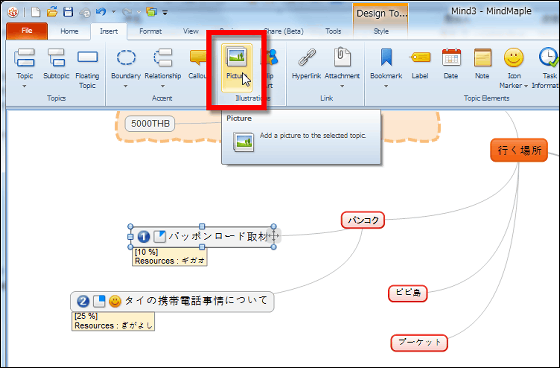Insert a Date with the calendar icon
The height and width of the screenshot is (368, 560).
451,64
